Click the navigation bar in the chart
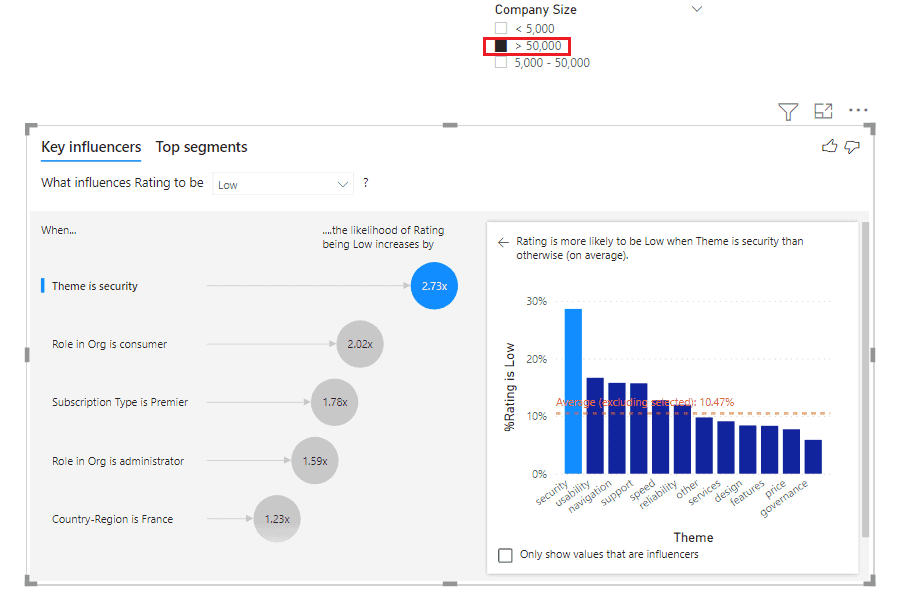Screen dimensions: 917x598 tap(617, 428)
